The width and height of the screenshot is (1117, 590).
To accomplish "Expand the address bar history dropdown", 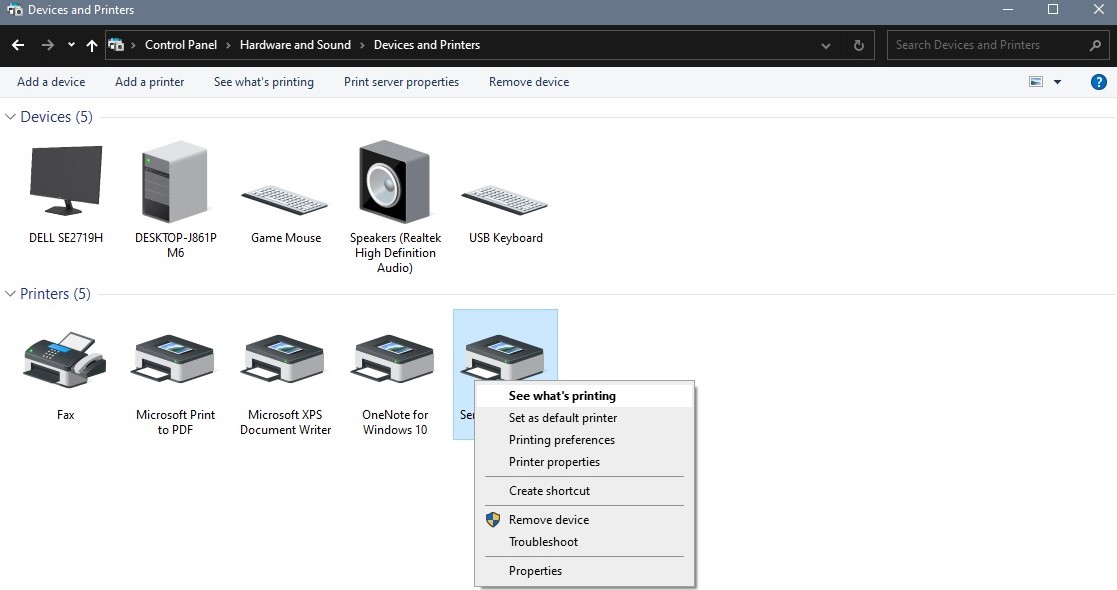I will (826, 45).
